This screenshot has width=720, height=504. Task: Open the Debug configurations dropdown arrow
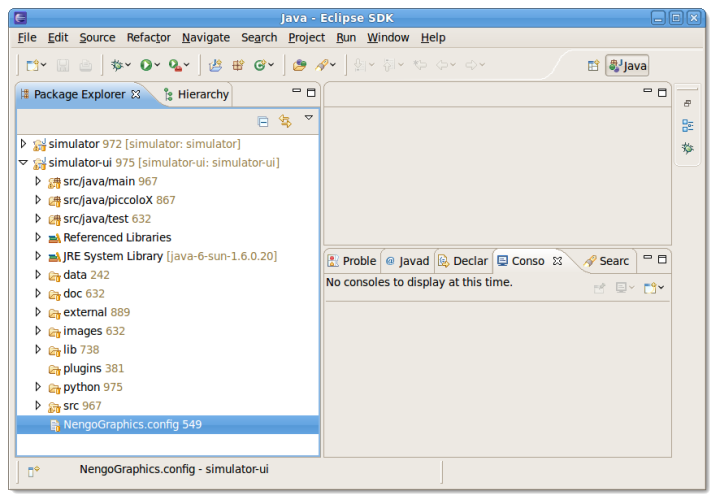(x=128, y=65)
